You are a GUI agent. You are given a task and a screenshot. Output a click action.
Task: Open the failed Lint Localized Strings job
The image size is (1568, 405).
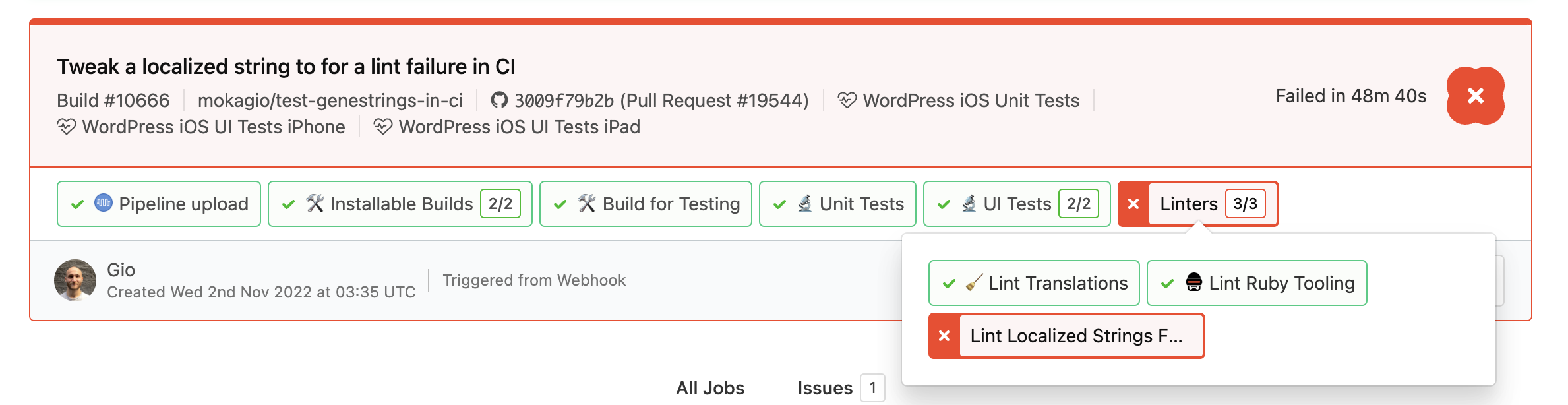pos(1066,336)
